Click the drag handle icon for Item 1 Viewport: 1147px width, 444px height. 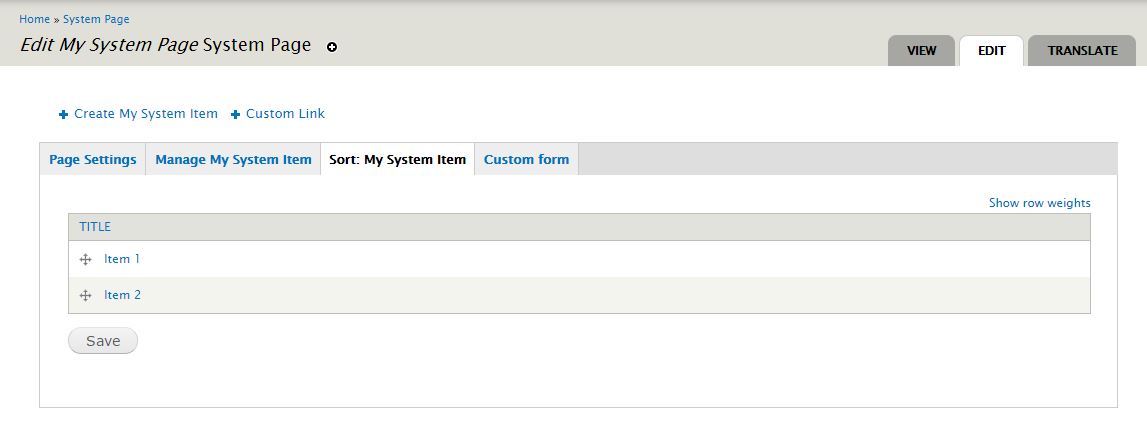pyautogui.click(x=85, y=259)
